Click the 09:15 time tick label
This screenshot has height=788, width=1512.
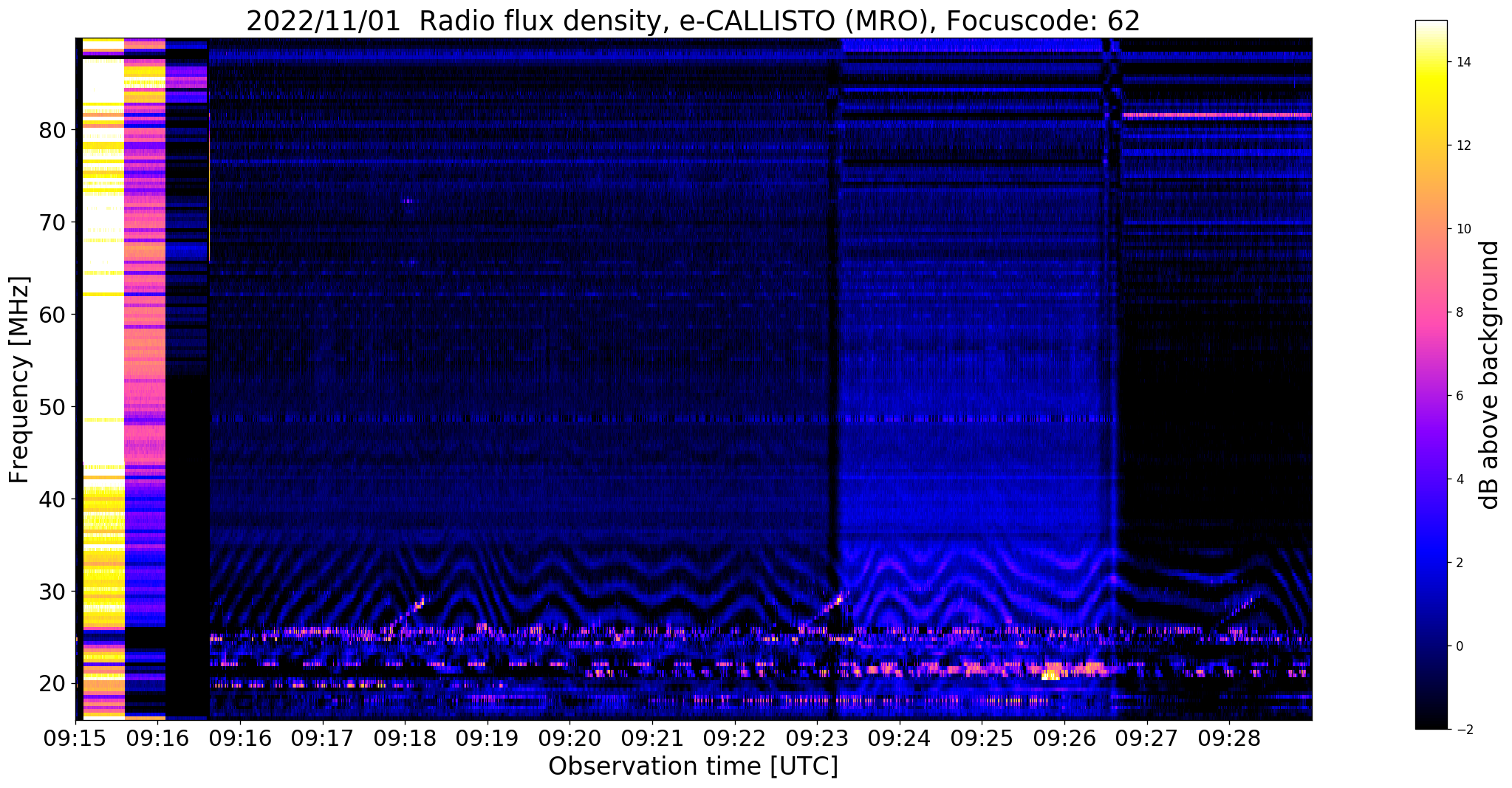pyautogui.click(x=75, y=739)
